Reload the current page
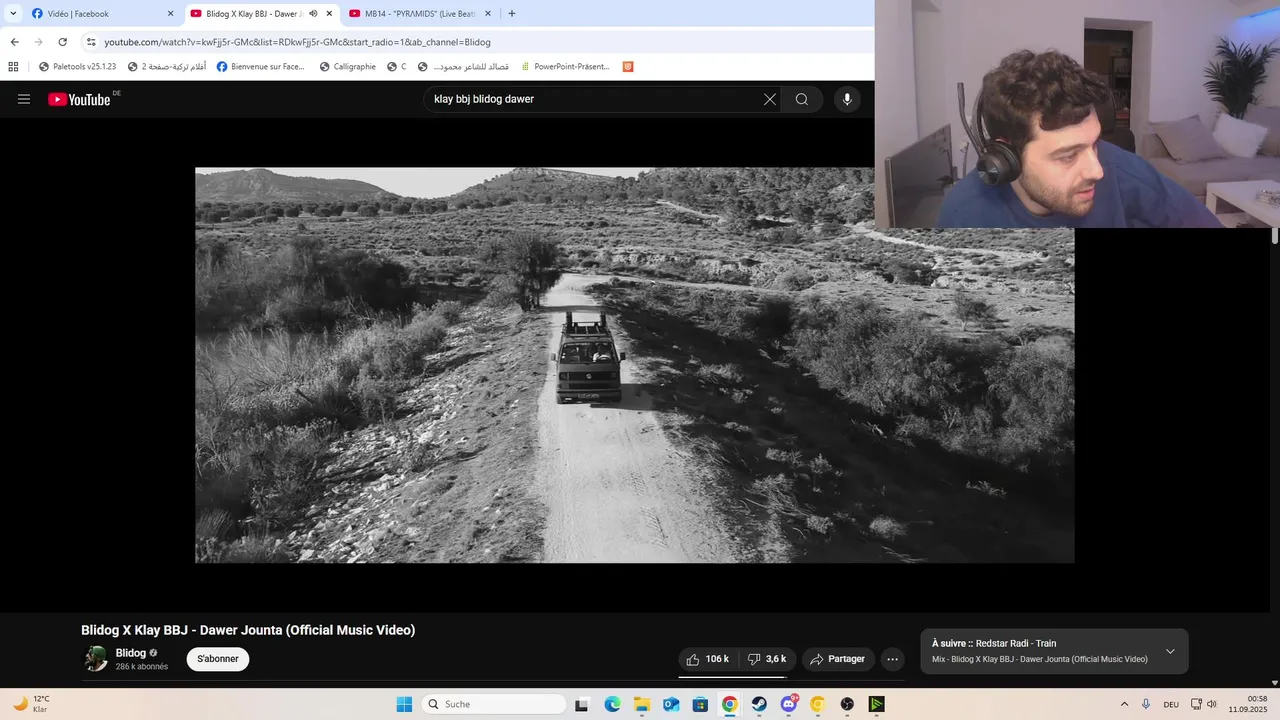This screenshot has width=1280, height=720. pos(62,42)
